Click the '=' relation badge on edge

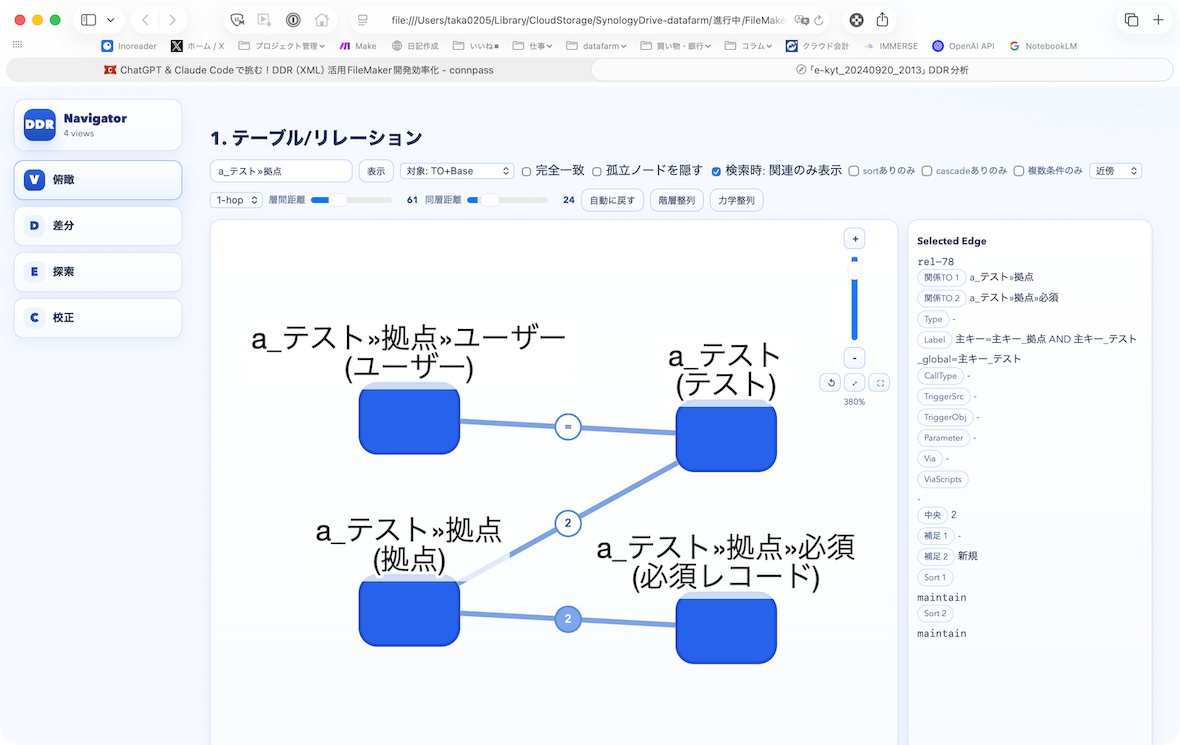click(x=568, y=427)
